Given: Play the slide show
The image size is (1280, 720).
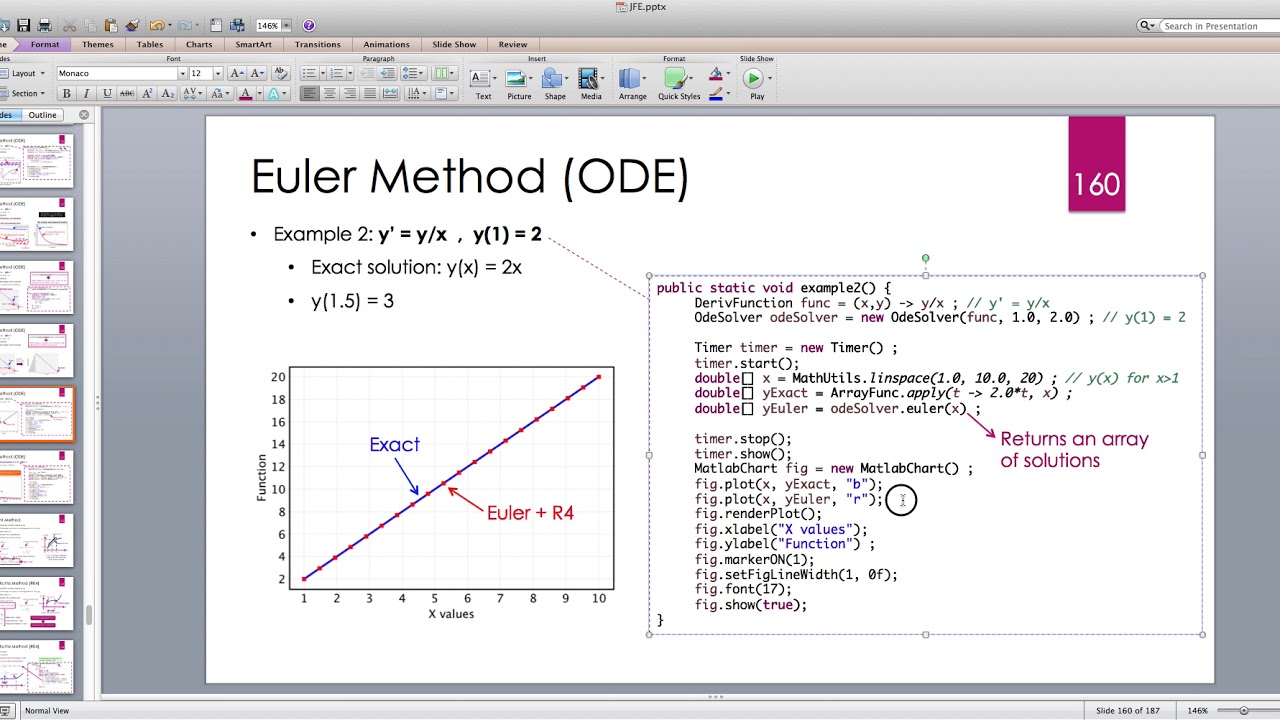Looking at the screenshot, I should (756, 84).
